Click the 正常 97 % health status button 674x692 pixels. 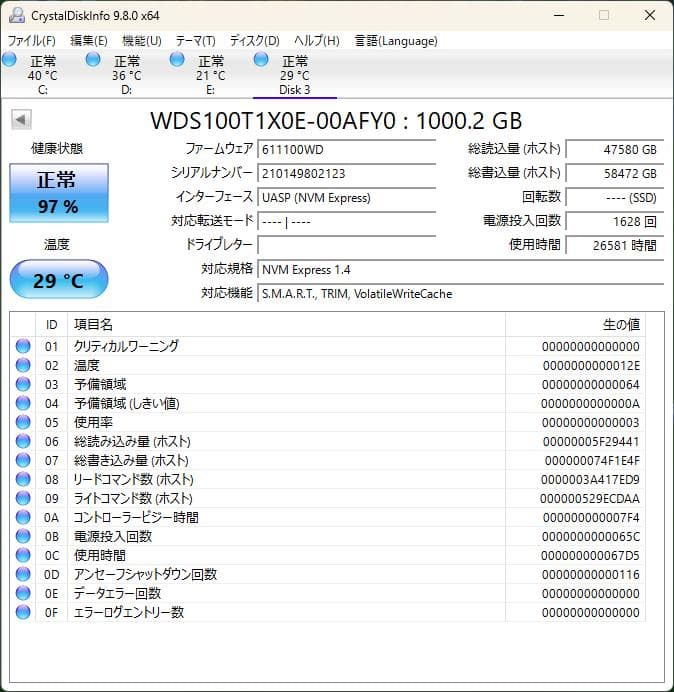[59, 193]
